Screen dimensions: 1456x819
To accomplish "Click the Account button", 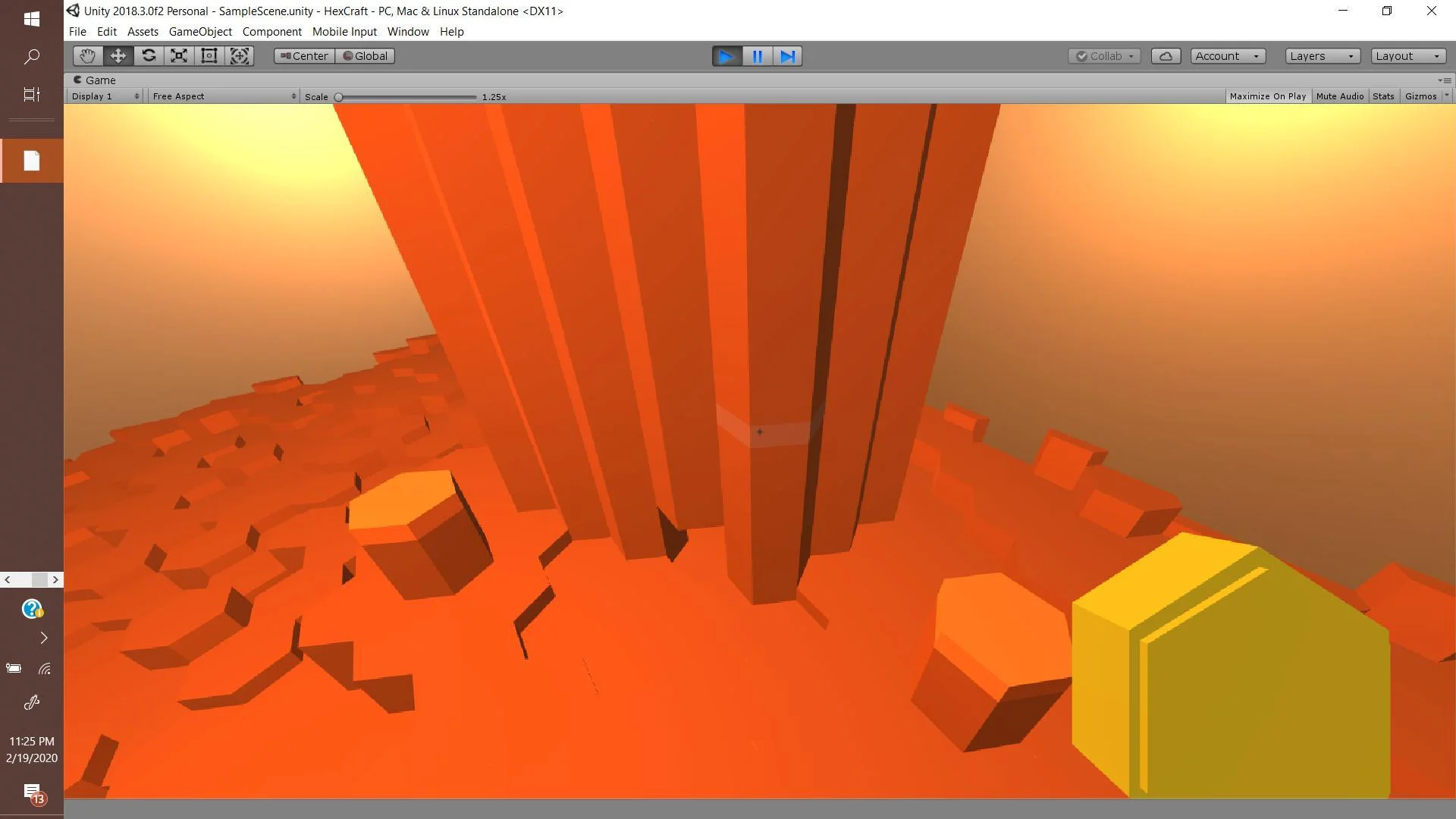I will point(1228,56).
